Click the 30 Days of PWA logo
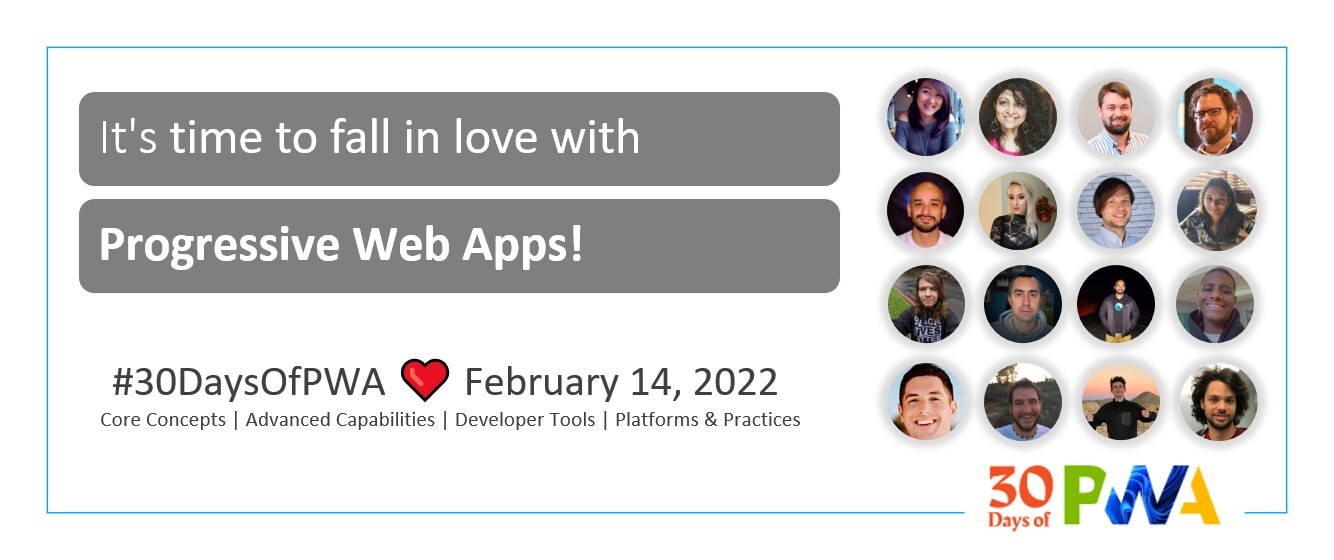Image resolution: width=1334 pixels, height=560 pixels. (x=1104, y=497)
